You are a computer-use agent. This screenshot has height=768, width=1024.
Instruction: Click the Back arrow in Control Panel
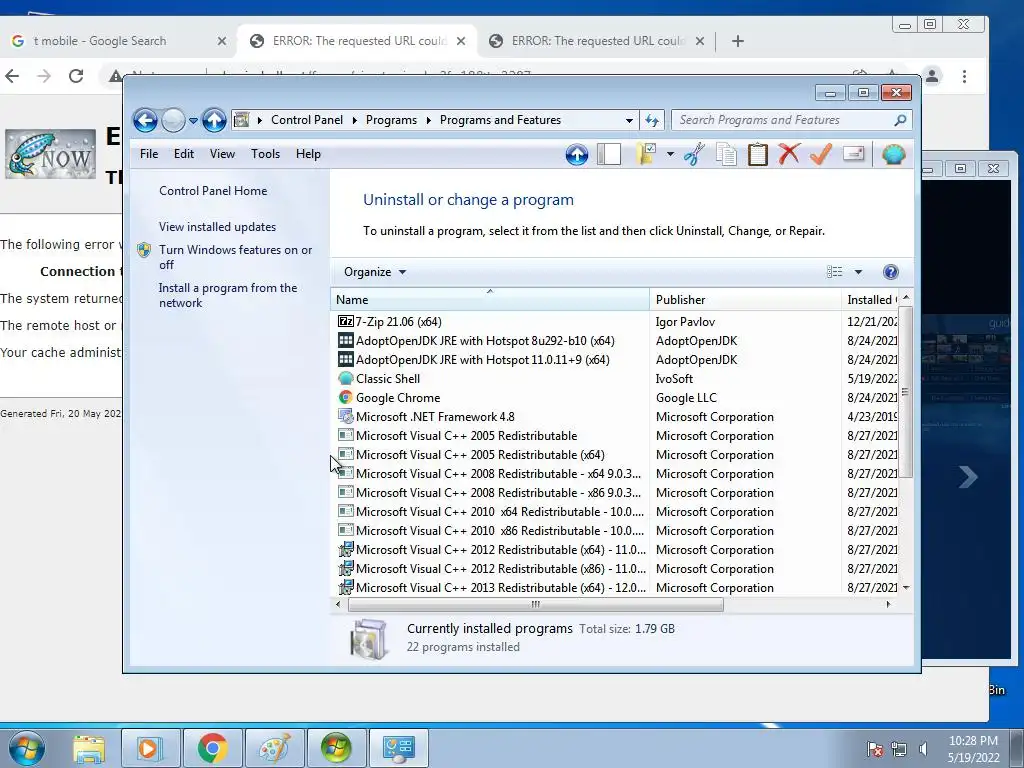145,120
